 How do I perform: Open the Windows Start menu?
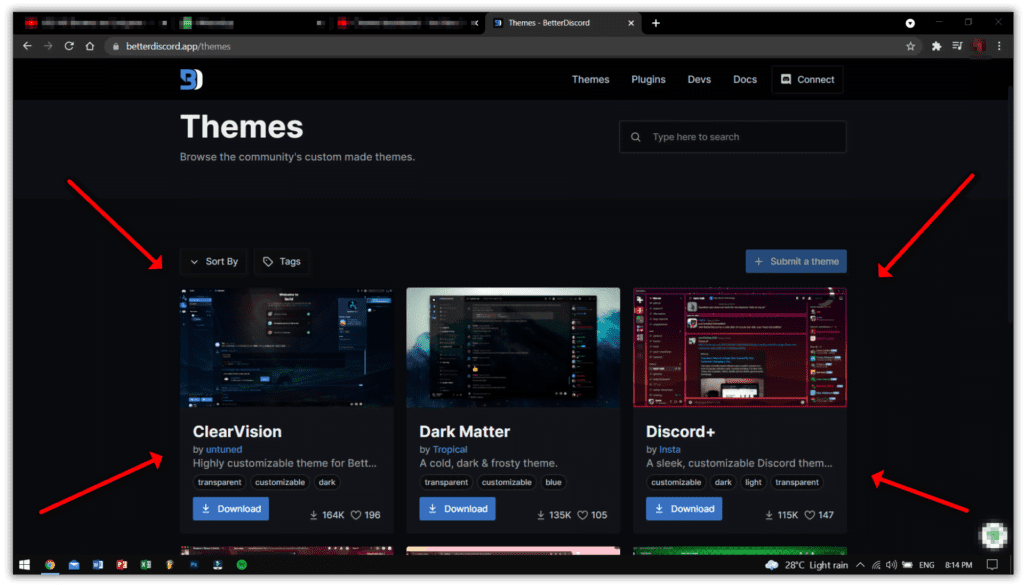(x=24, y=565)
